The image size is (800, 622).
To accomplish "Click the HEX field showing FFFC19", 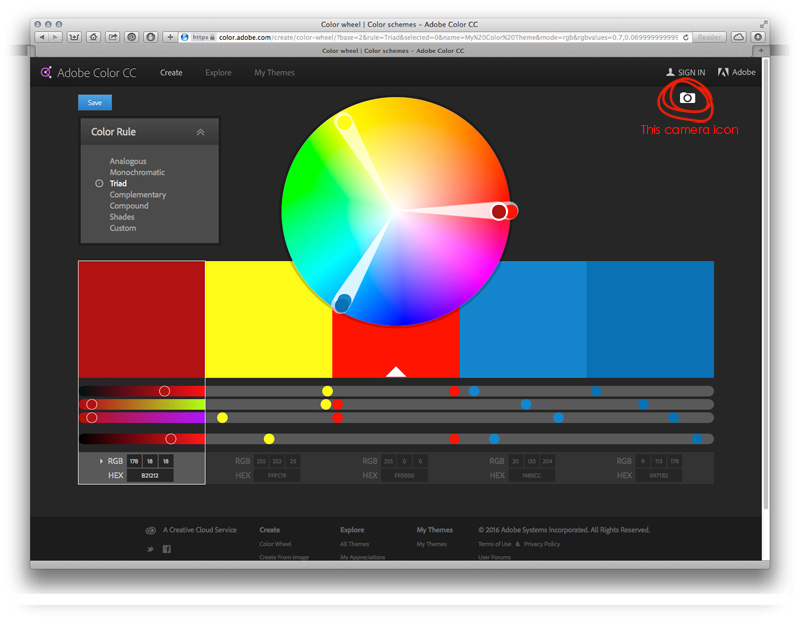I will coord(277,476).
